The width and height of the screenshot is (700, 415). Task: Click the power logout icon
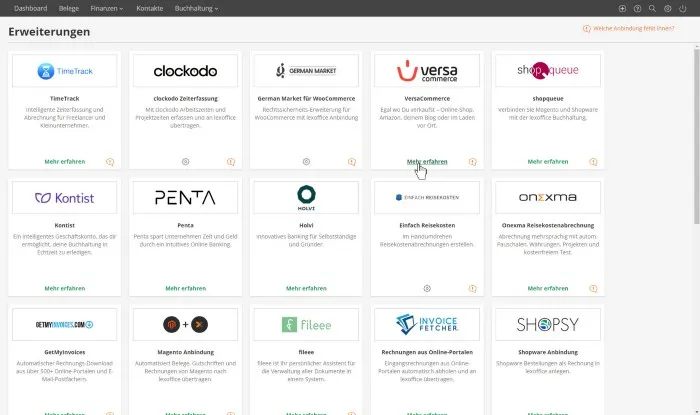click(x=683, y=8)
